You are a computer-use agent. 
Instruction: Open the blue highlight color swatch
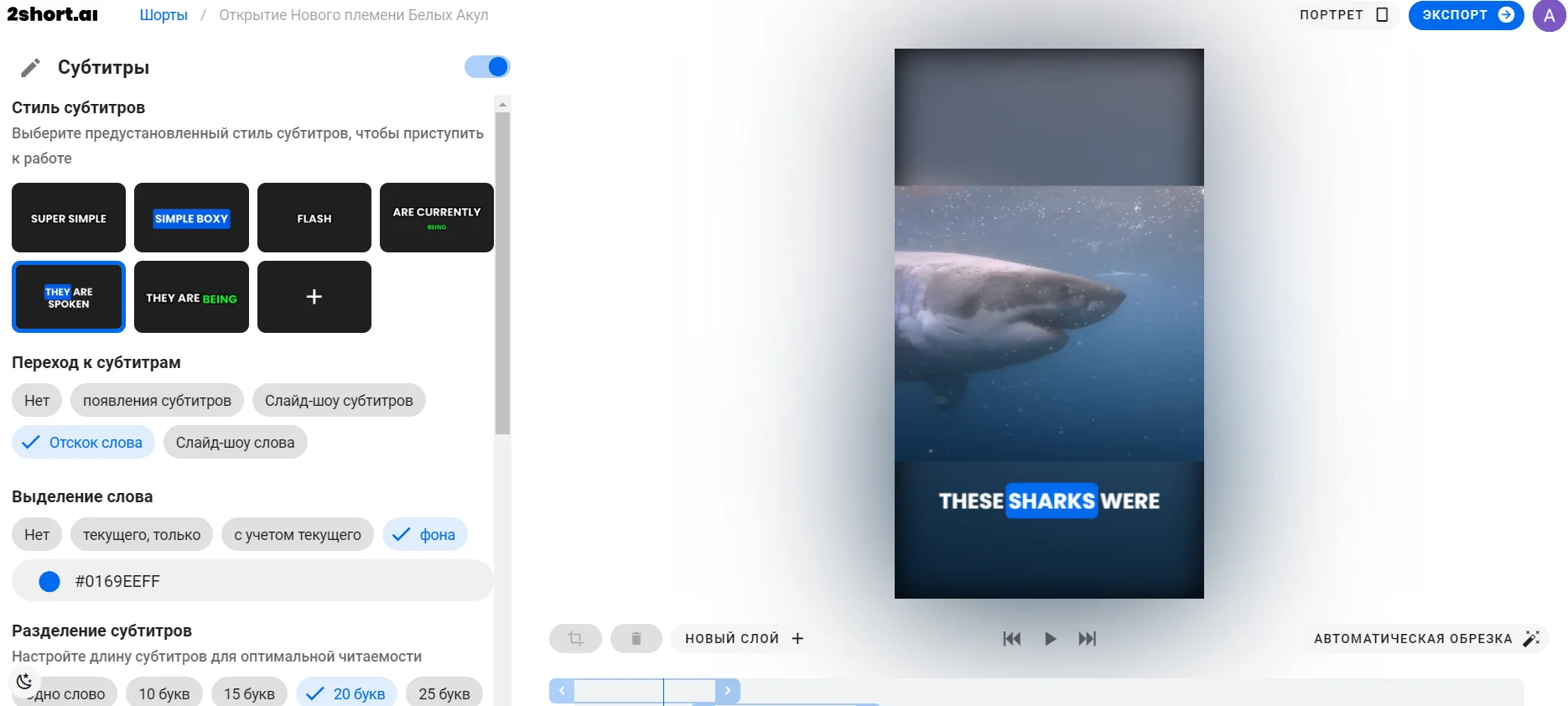(49, 581)
